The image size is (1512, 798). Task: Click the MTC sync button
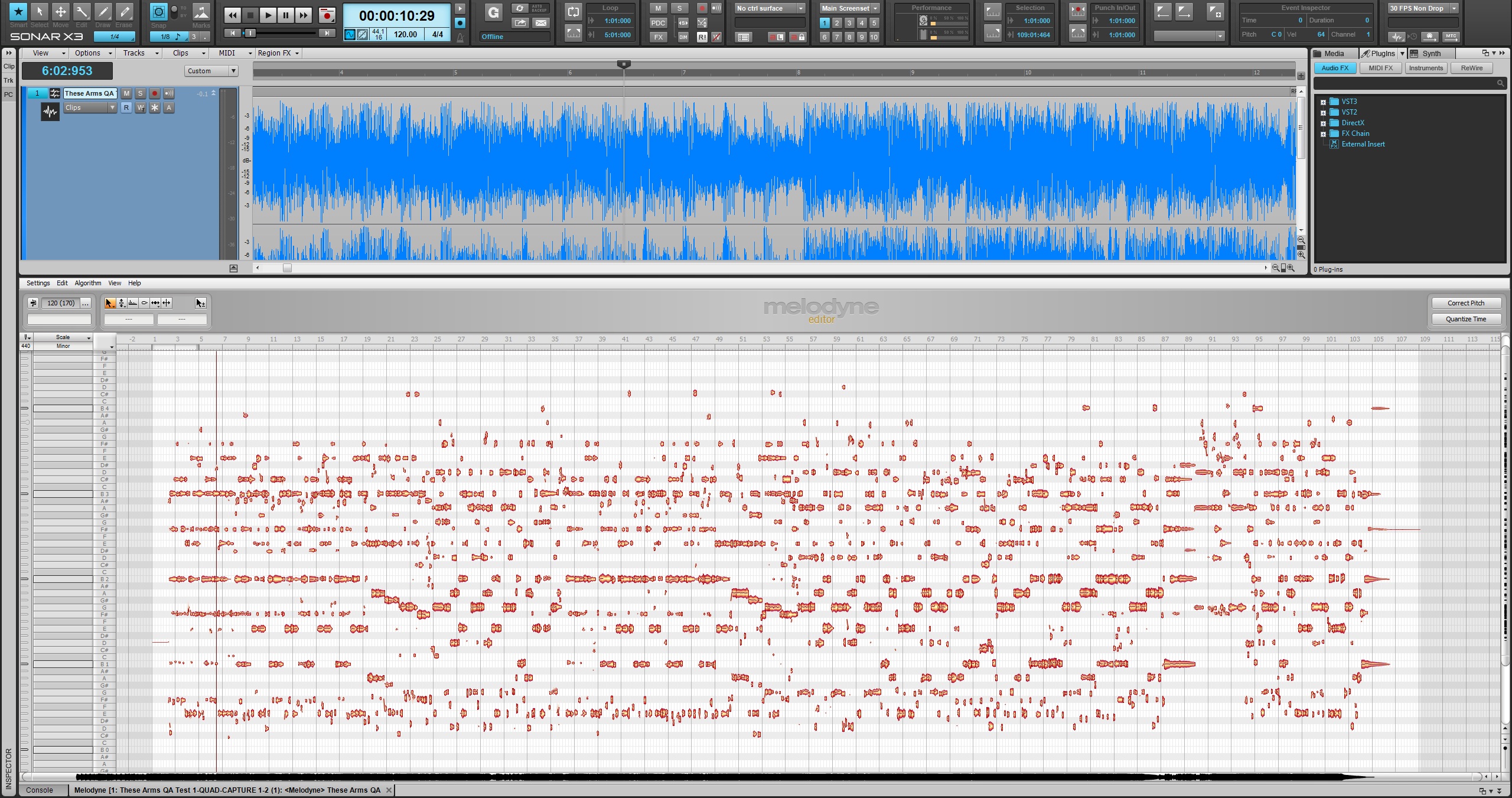(x=1451, y=37)
